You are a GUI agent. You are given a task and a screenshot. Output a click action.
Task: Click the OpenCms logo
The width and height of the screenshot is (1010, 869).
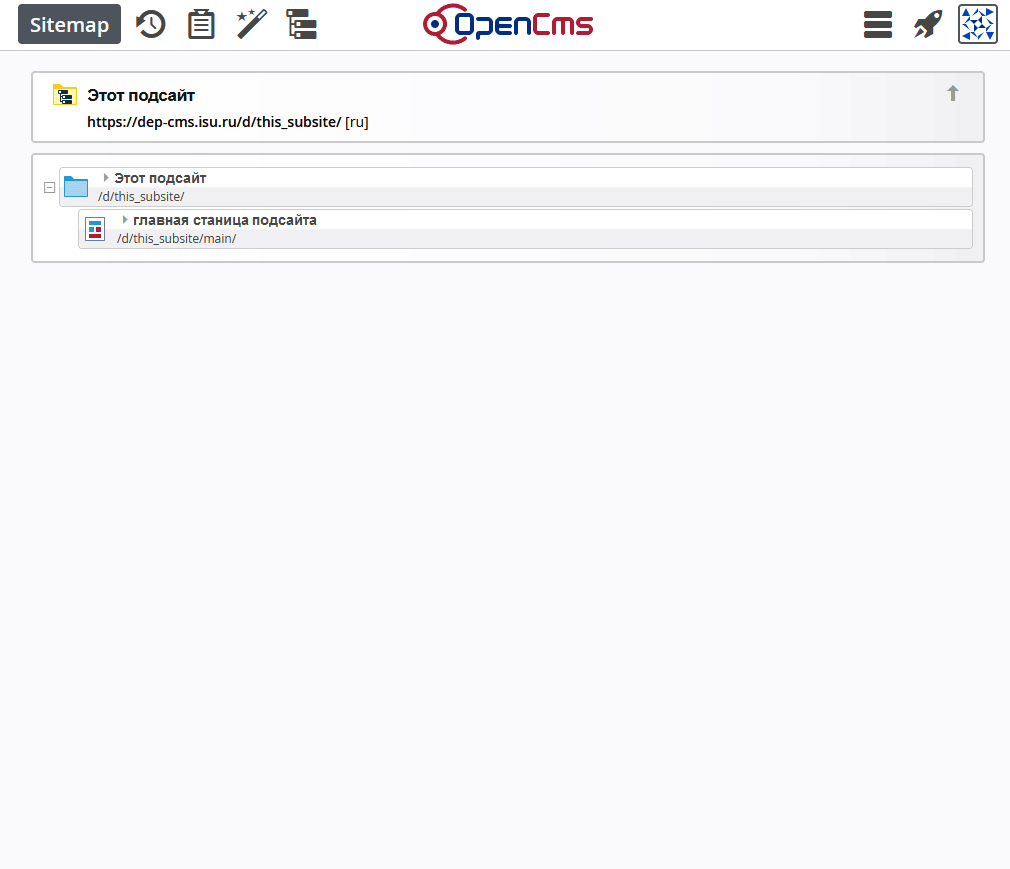pyautogui.click(x=508, y=24)
